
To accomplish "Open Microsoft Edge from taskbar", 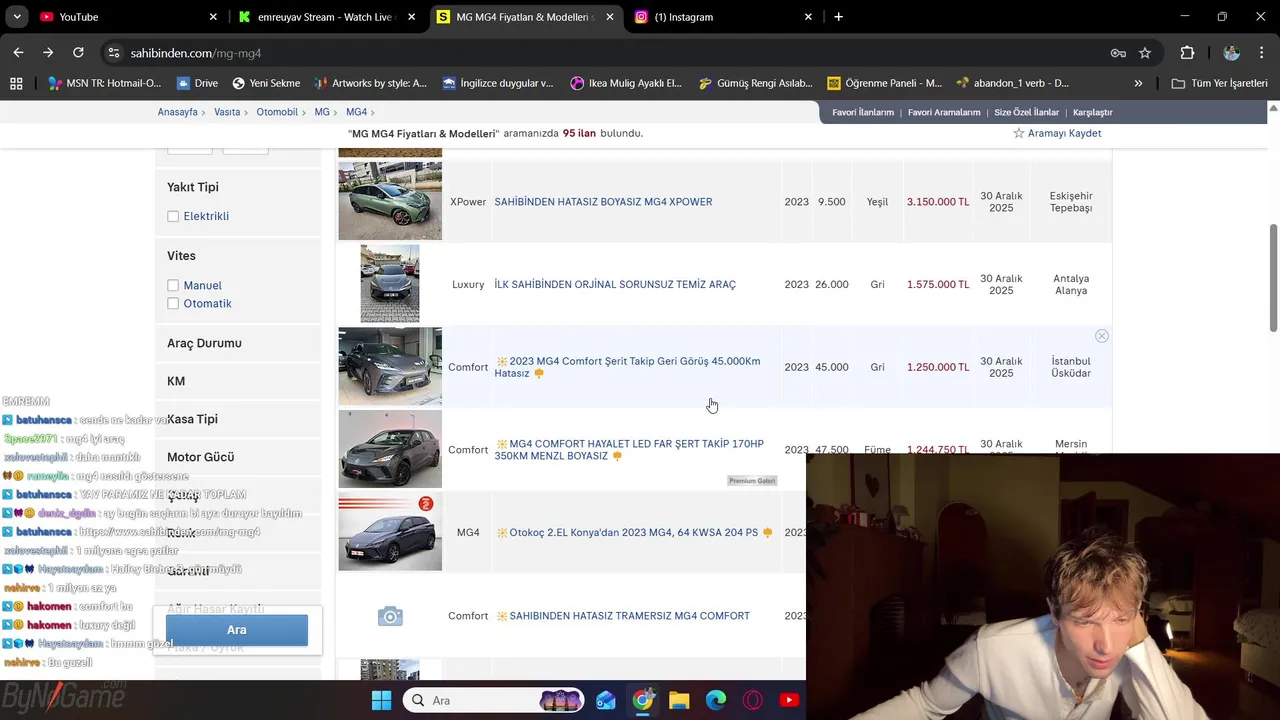I will point(716,700).
